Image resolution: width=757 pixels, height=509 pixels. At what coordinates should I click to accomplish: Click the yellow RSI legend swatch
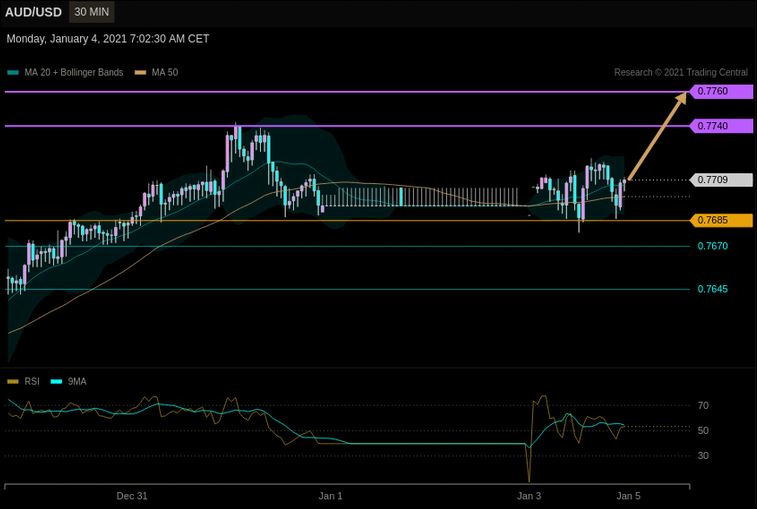(x=13, y=382)
